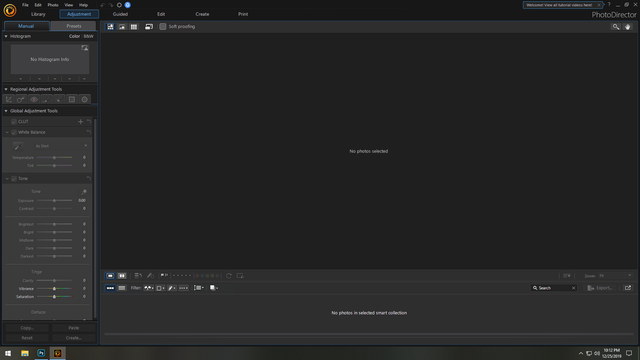The image size is (640, 360).
Task: Collapse the White Balance group chevron
Action: (7, 132)
